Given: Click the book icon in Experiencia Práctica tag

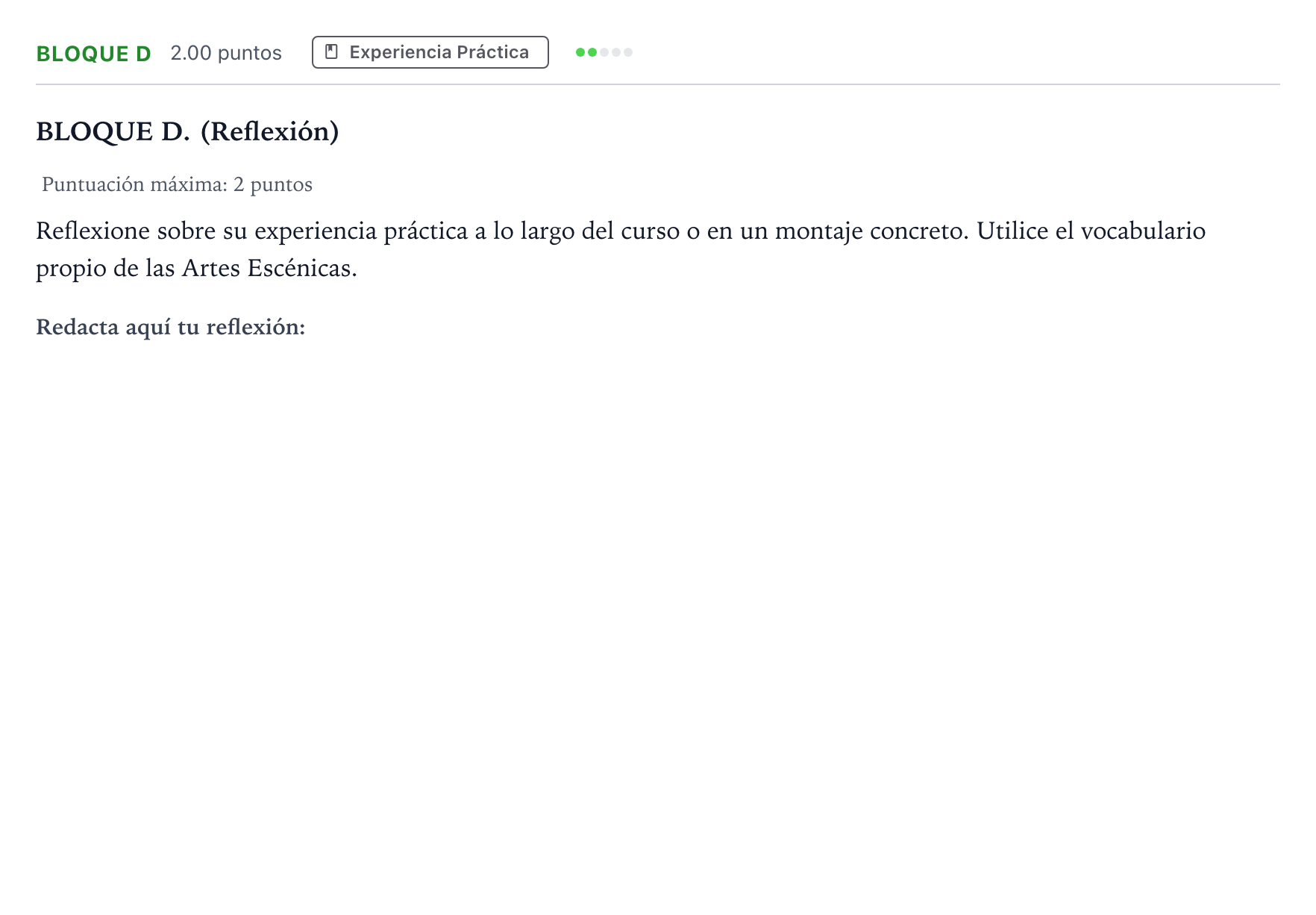Looking at the screenshot, I should click(x=332, y=52).
